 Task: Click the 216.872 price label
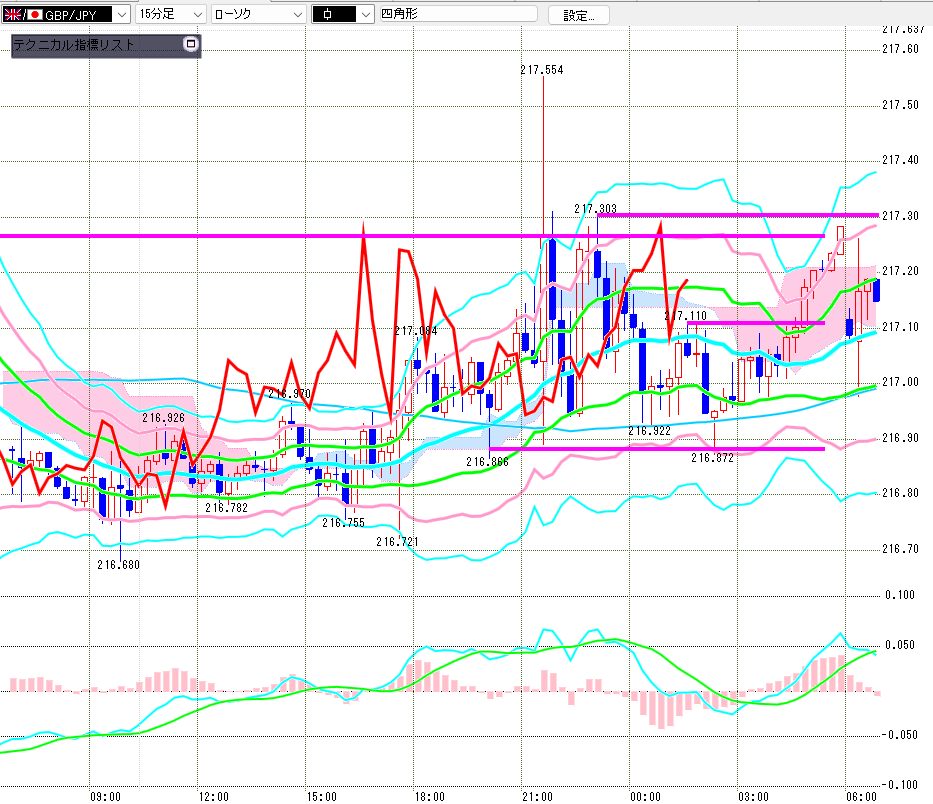pos(712,457)
